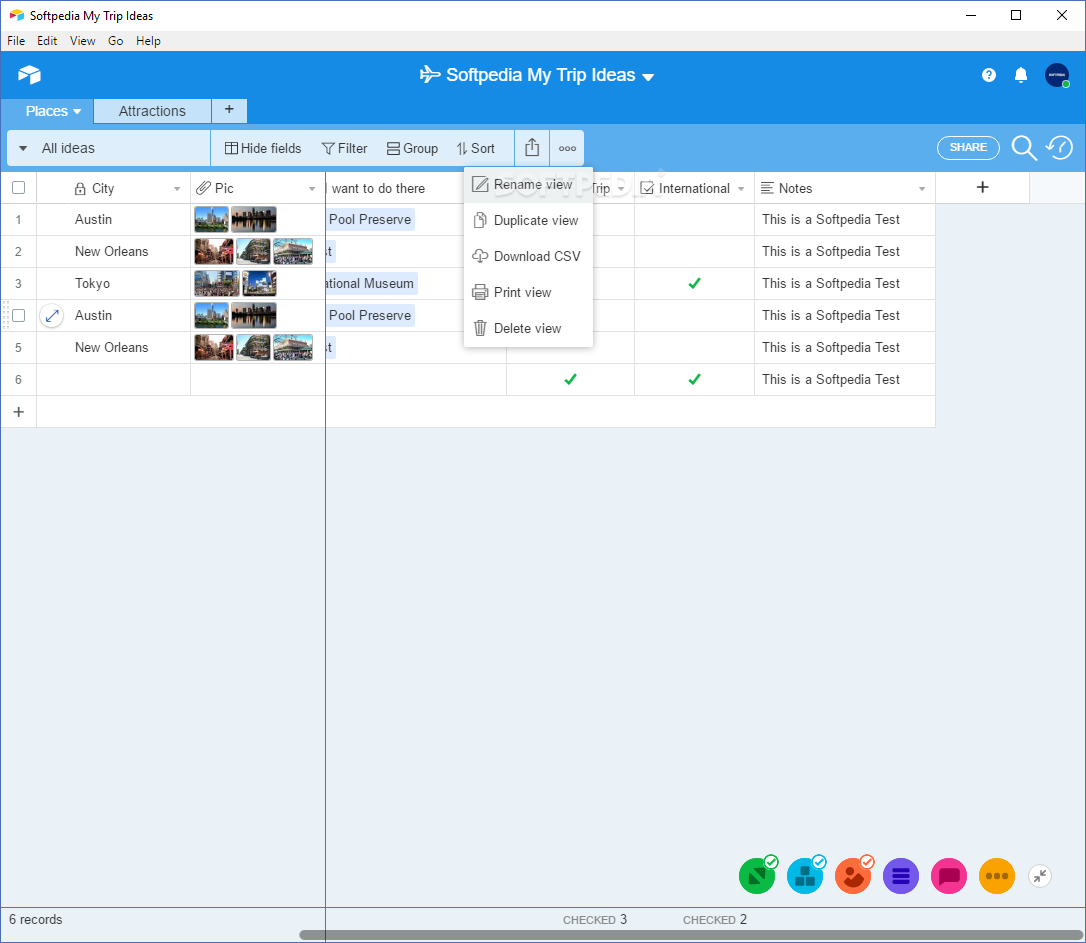Expand the International field dropdown arrow
Image resolution: width=1086 pixels, height=943 pixels.
pos(741,188)
